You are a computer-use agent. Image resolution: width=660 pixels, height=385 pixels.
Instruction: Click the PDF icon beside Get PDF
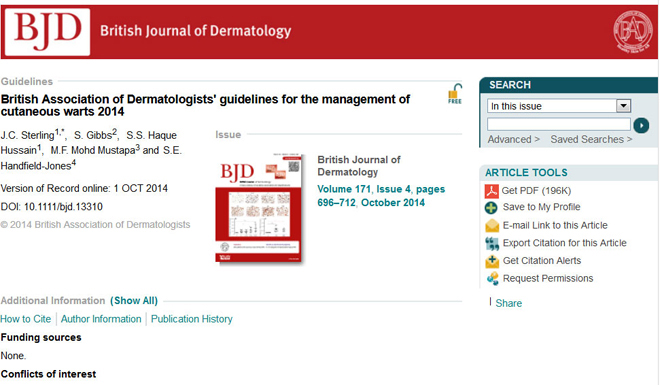(491, 191)
